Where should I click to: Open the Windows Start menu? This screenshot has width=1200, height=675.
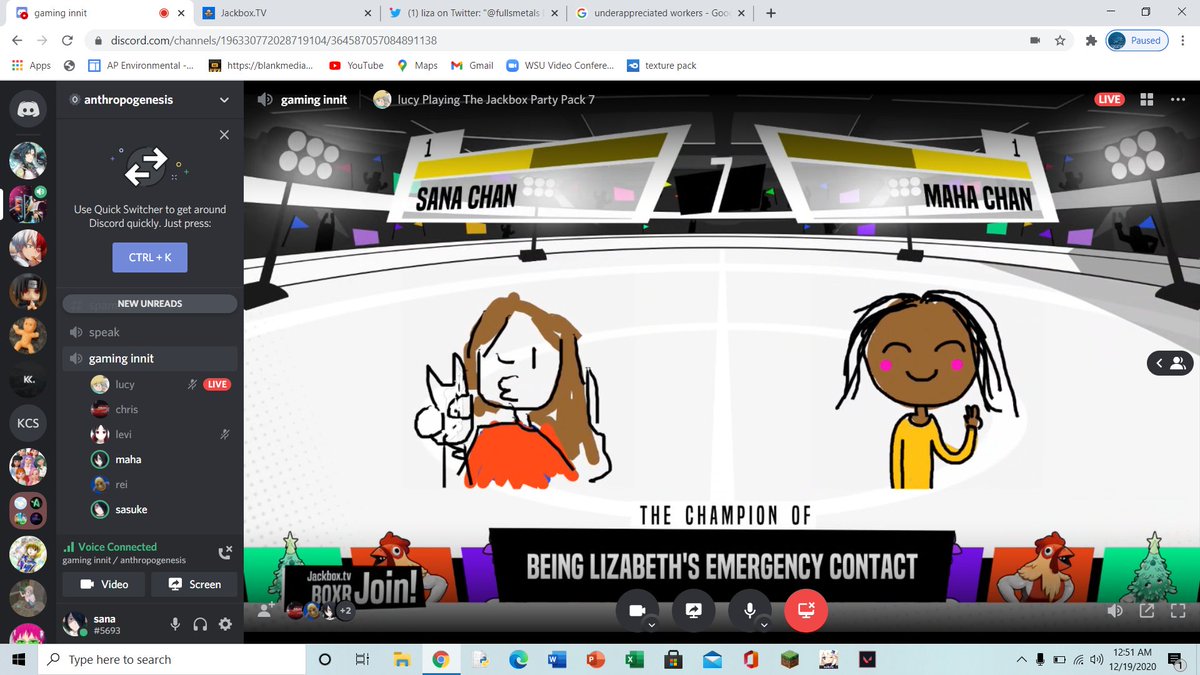(19, 659)
